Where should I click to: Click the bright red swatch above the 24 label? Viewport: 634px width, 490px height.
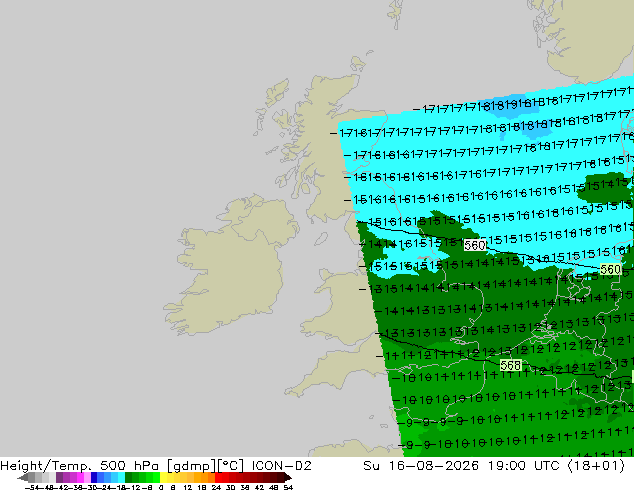click(218, 477)
